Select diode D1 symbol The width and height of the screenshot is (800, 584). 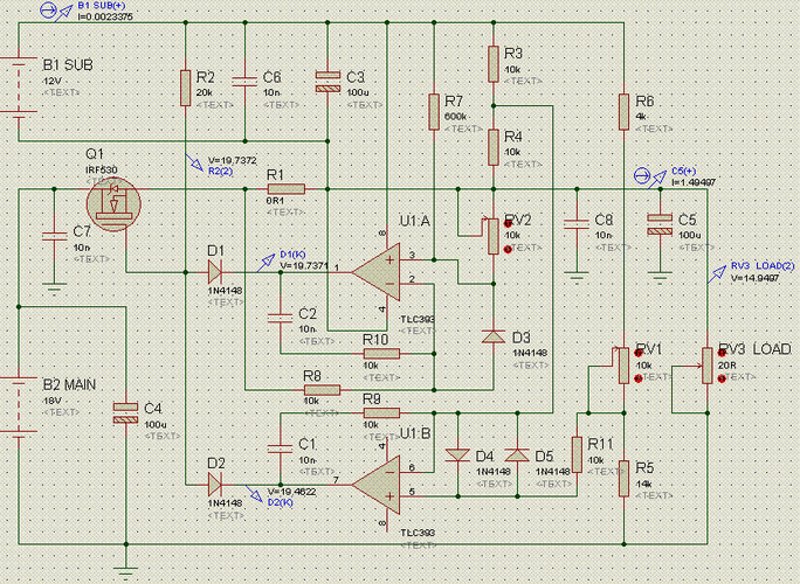tap(215, 272)
